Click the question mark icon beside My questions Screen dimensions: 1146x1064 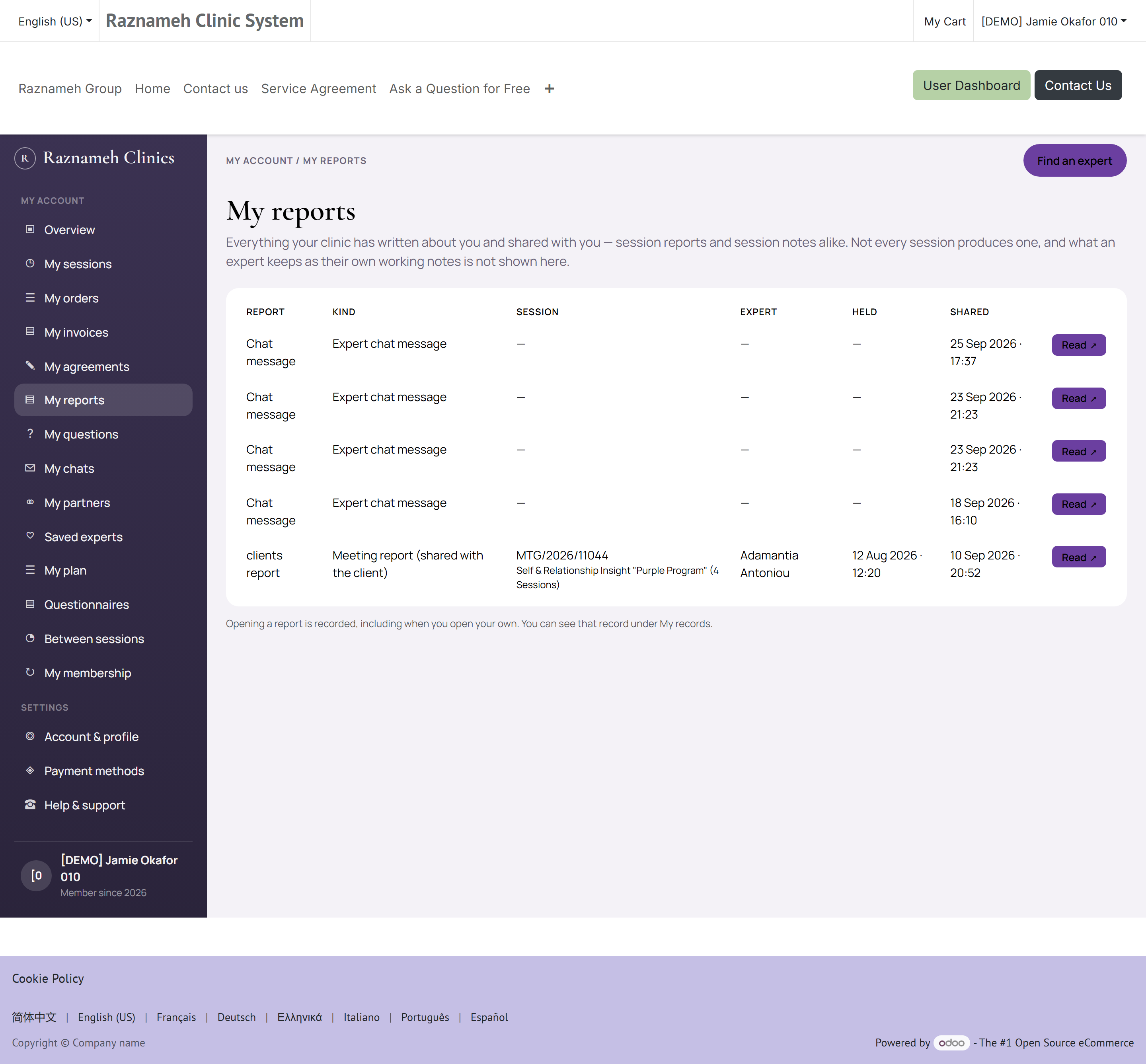pos(30,434)
